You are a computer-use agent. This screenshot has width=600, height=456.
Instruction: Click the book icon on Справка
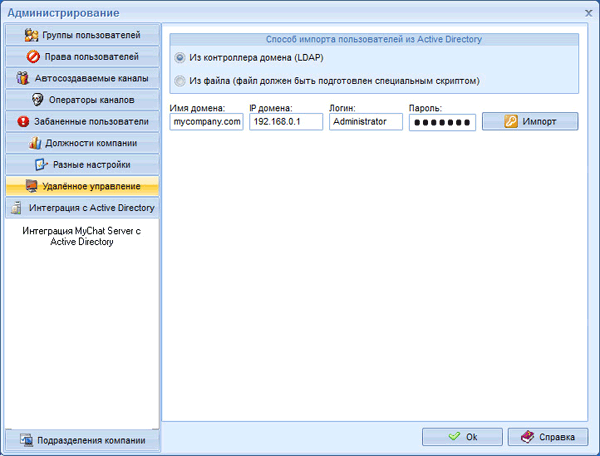point(528,436)
